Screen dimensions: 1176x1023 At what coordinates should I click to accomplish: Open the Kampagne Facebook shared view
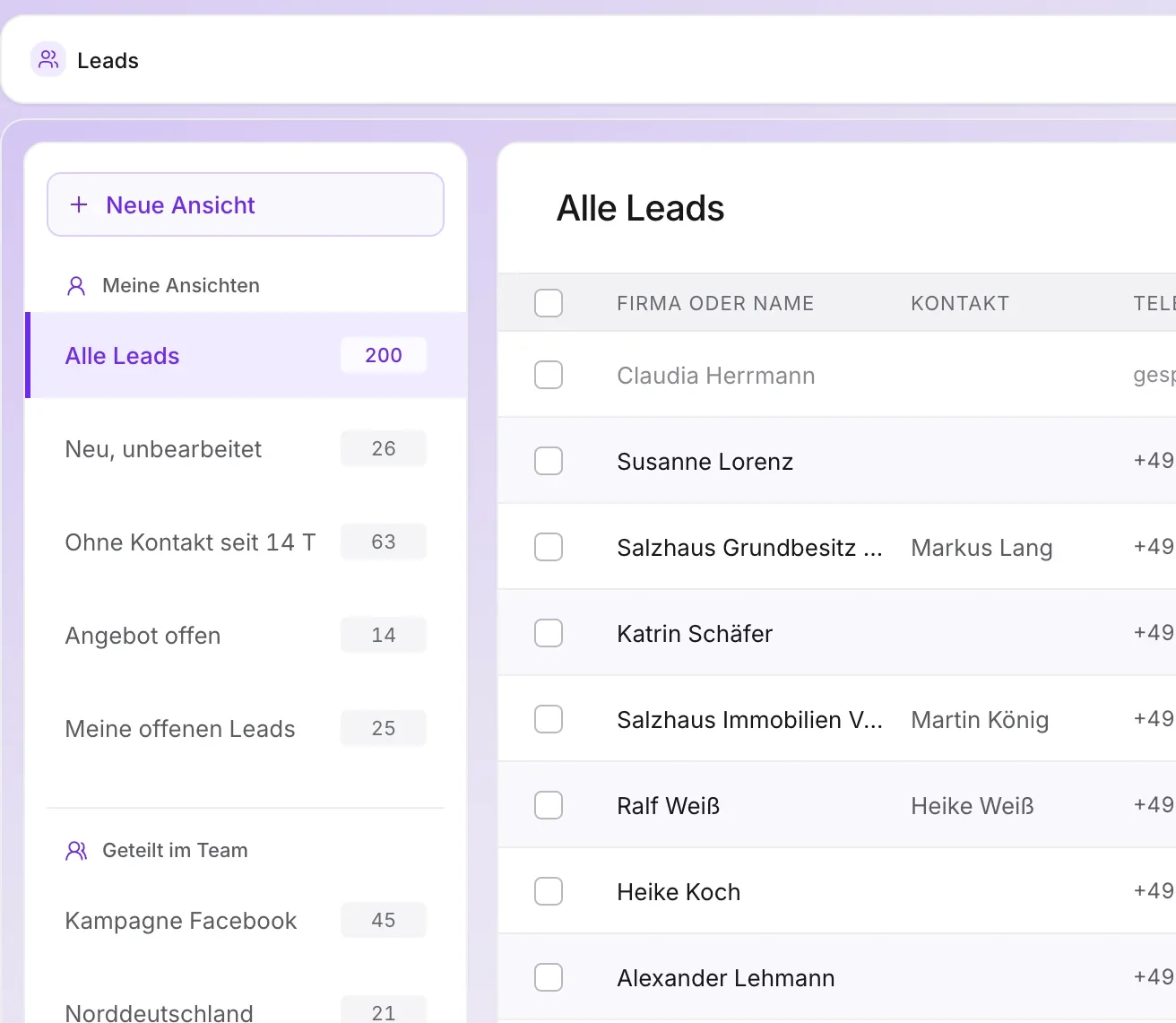[x=246, y=920]
